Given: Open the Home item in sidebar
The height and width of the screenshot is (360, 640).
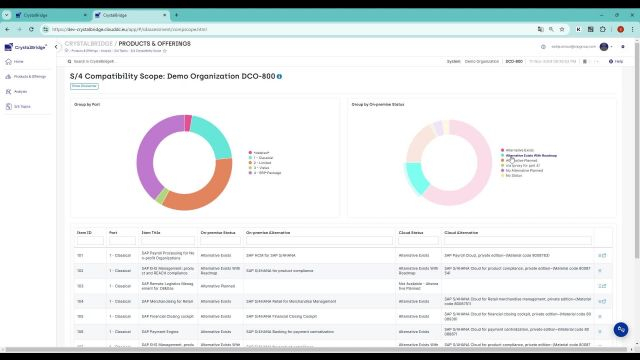Looking at the screenshot, I should (15, 62).
